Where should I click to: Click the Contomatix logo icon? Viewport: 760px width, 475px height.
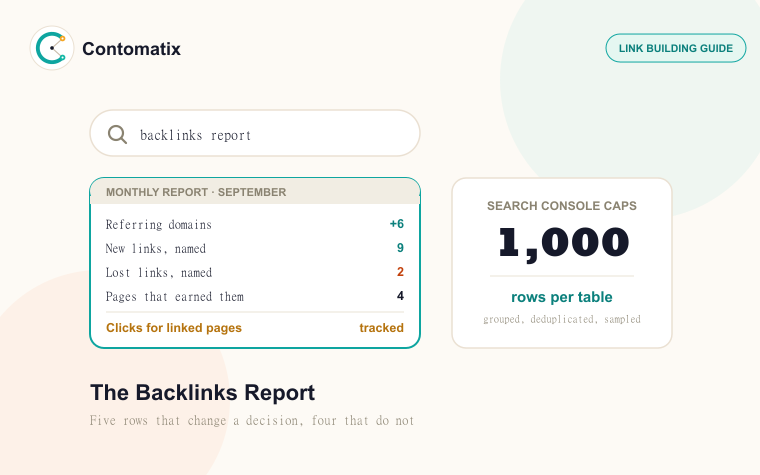pos(52,48)
